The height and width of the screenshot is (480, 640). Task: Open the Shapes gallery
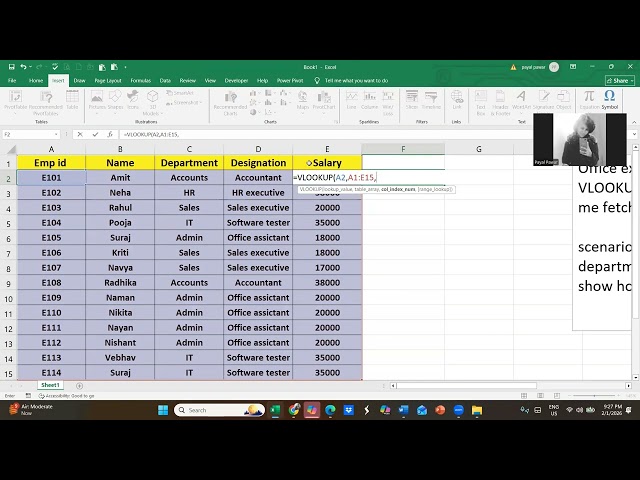click(x=115, y=100)
